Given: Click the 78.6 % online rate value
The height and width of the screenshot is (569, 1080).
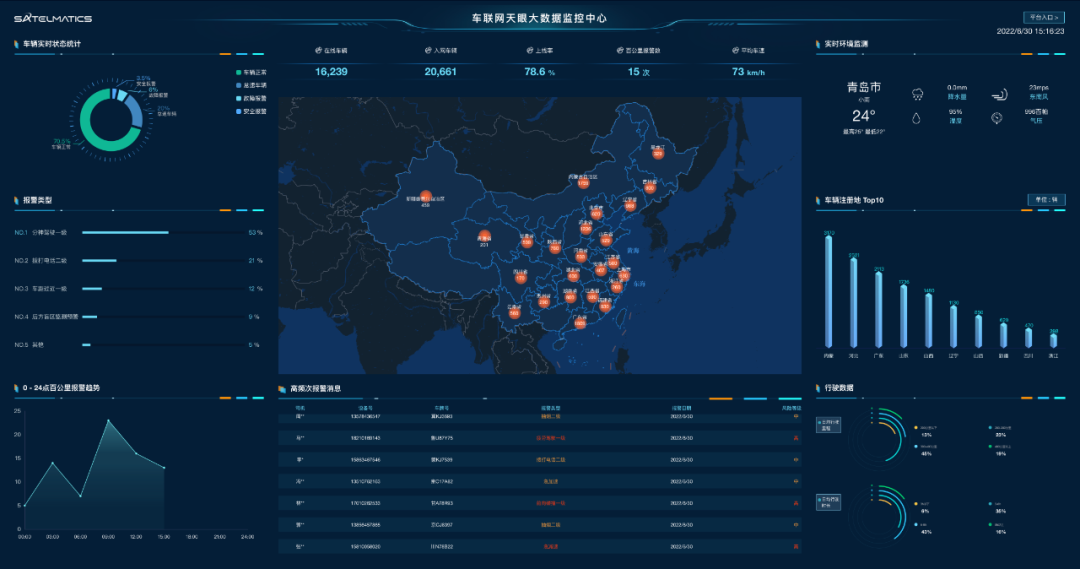Looking at the screenshot, I should coord(539,72).
